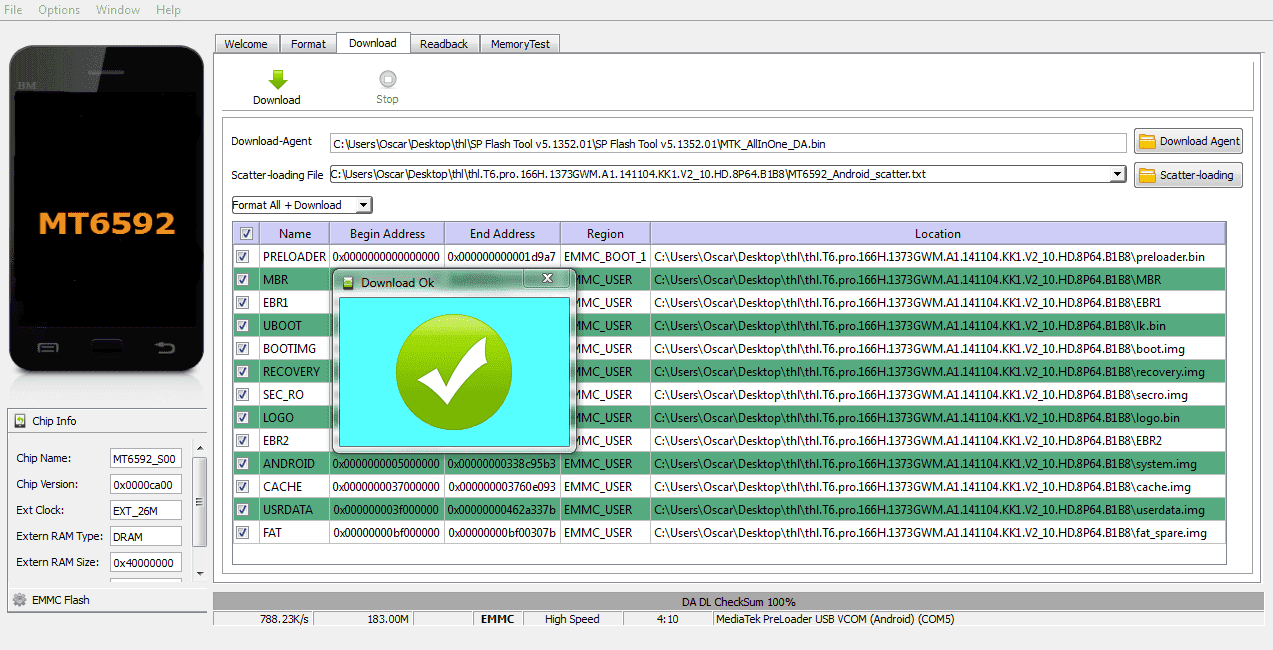Tap the phone back key icon
This screenshot has width=1273, height=650.
coord(164,347)
